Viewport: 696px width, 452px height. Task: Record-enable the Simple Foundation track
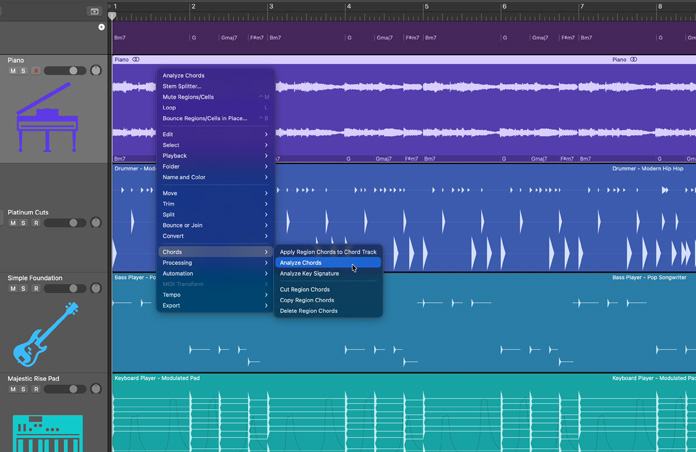(36, 289)
